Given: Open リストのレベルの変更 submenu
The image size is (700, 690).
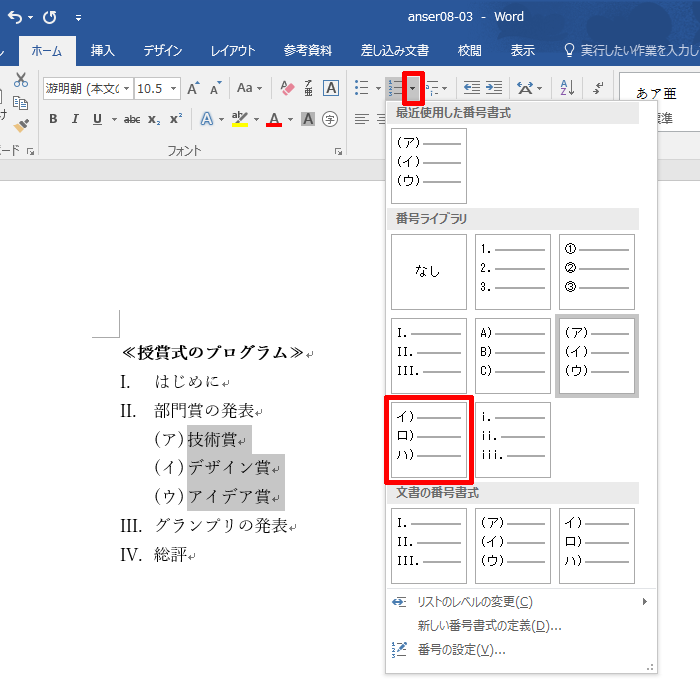Looking at the screenshot, I should pyautogui.click(x=521, y=602).
